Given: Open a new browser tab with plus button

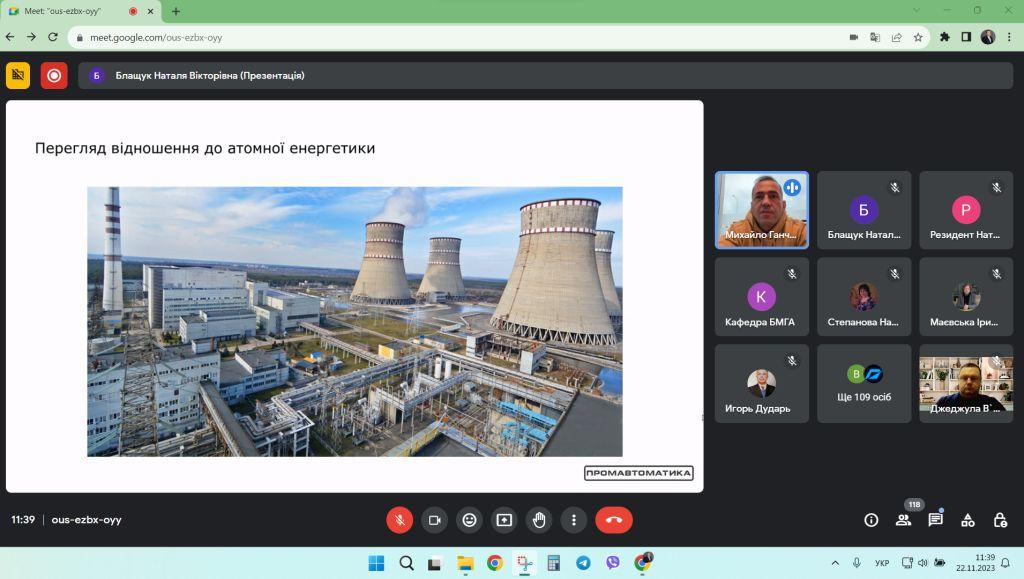Looking at the screenshot, I should point(176,11).
